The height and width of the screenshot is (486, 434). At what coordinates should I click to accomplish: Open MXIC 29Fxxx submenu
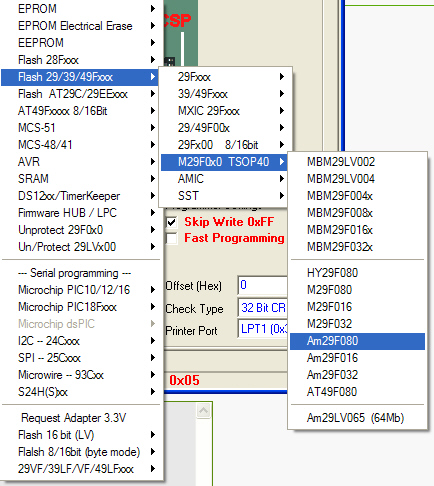click(224, 111)
